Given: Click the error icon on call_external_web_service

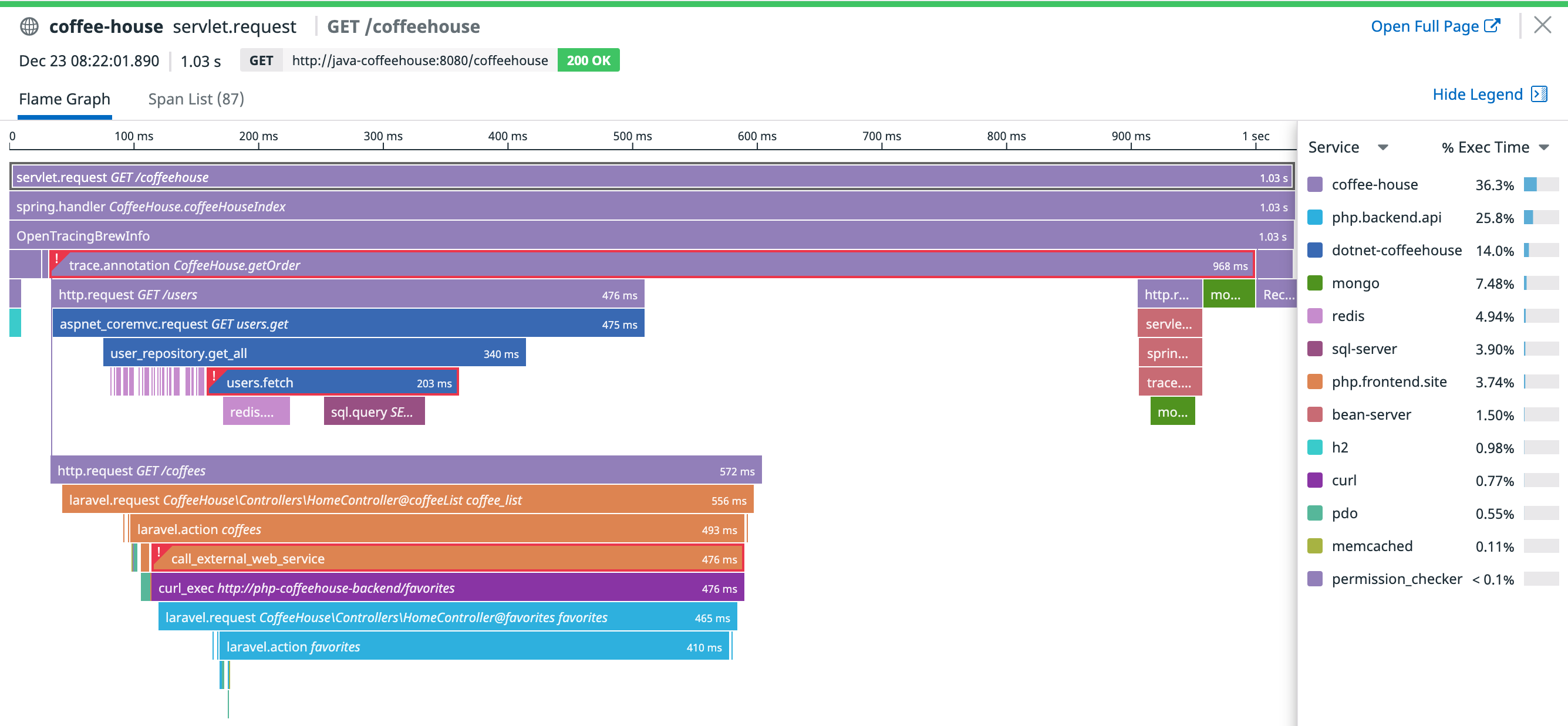Looking at the screenshot, I should 159,552.
